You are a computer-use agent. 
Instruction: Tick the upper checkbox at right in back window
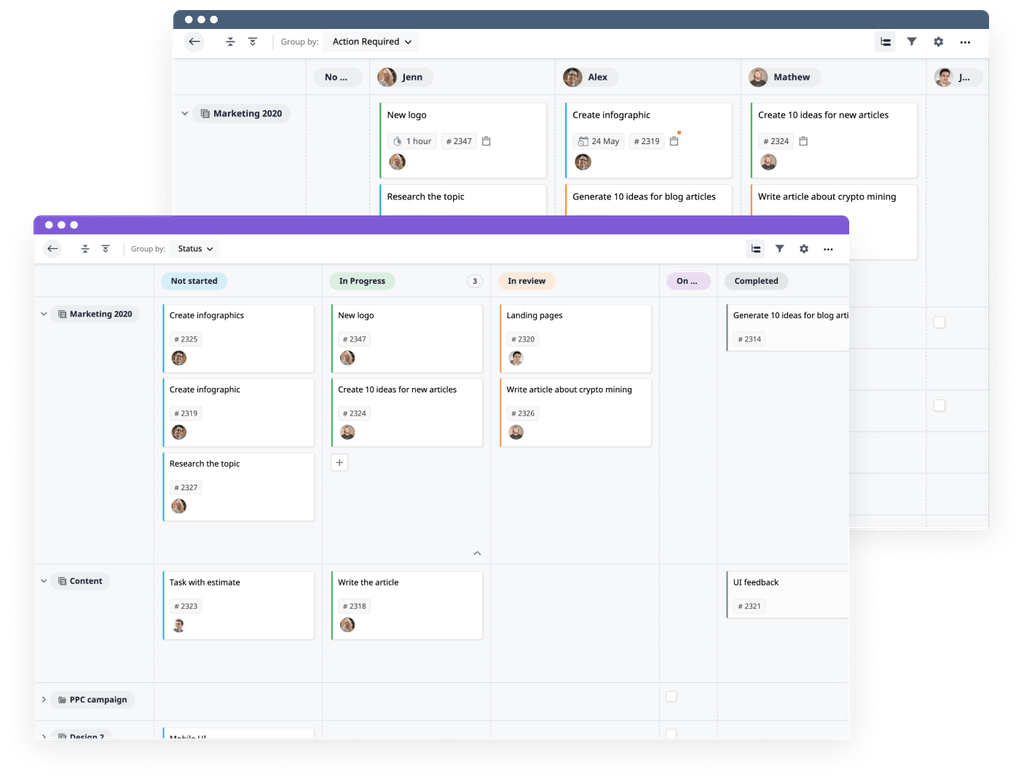pyautogui.click(x=939, y=323)
